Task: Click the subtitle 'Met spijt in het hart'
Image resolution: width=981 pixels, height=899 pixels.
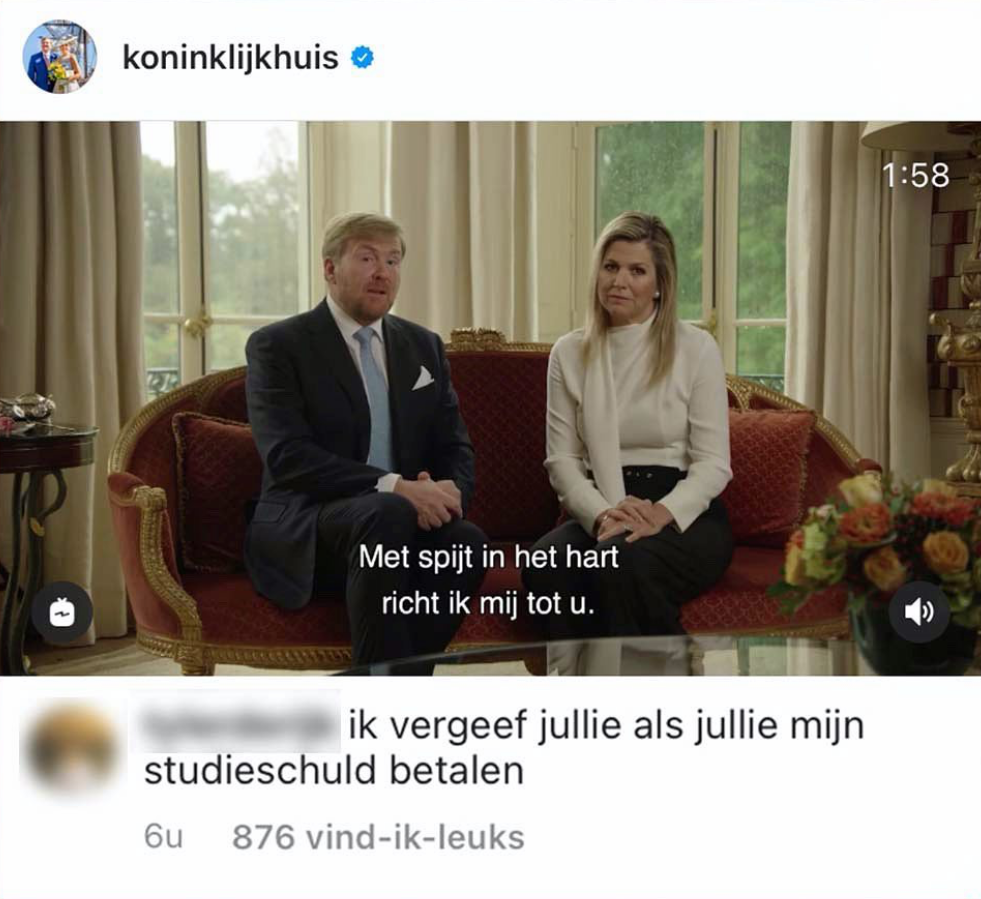Action: pyautogui.click(x=489, y=557)
